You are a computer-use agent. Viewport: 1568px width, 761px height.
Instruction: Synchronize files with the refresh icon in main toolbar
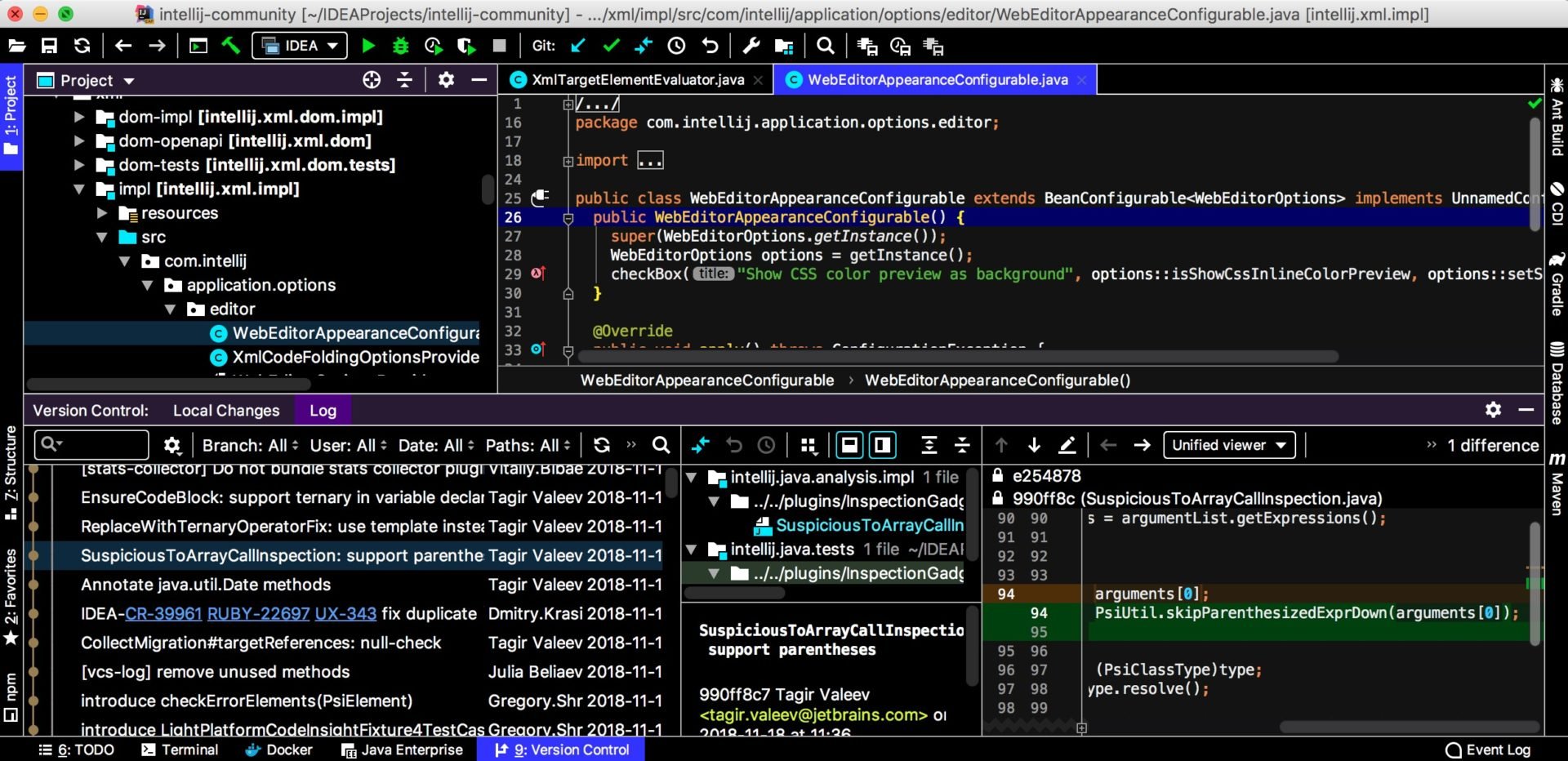click(x=82, y=47)
